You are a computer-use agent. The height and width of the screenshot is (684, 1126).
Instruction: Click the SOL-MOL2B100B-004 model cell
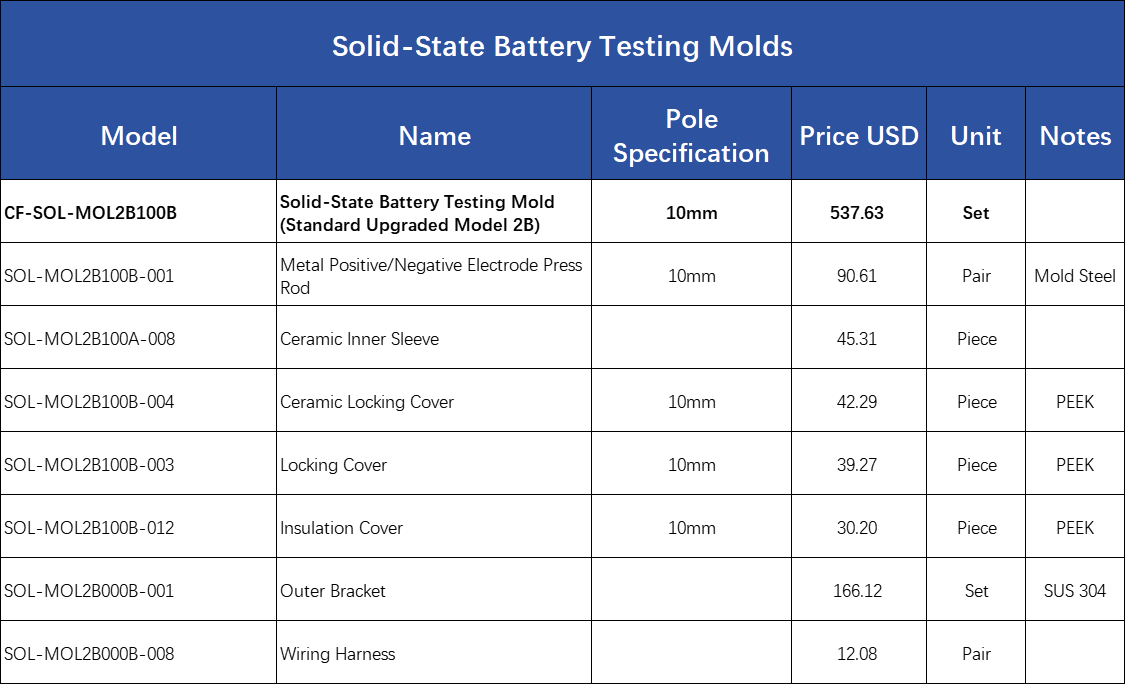pyautogui.click(x=139, y=401)
